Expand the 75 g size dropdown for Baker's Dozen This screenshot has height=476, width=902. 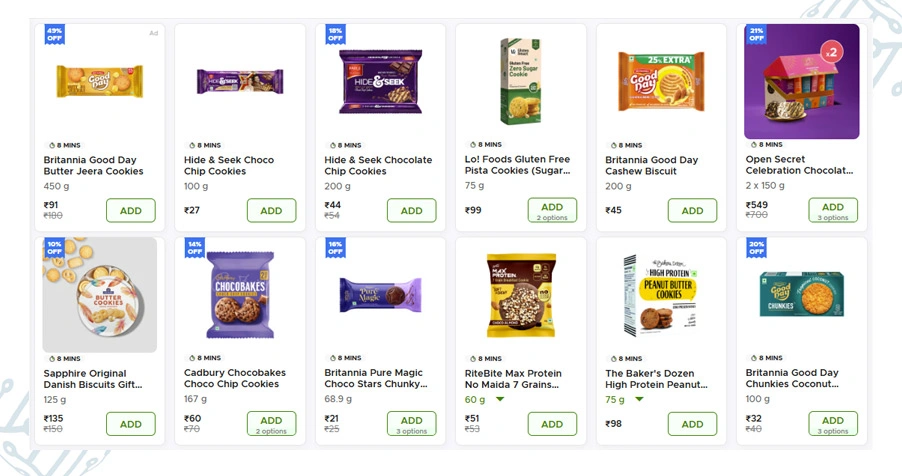[x=640, y=400]
